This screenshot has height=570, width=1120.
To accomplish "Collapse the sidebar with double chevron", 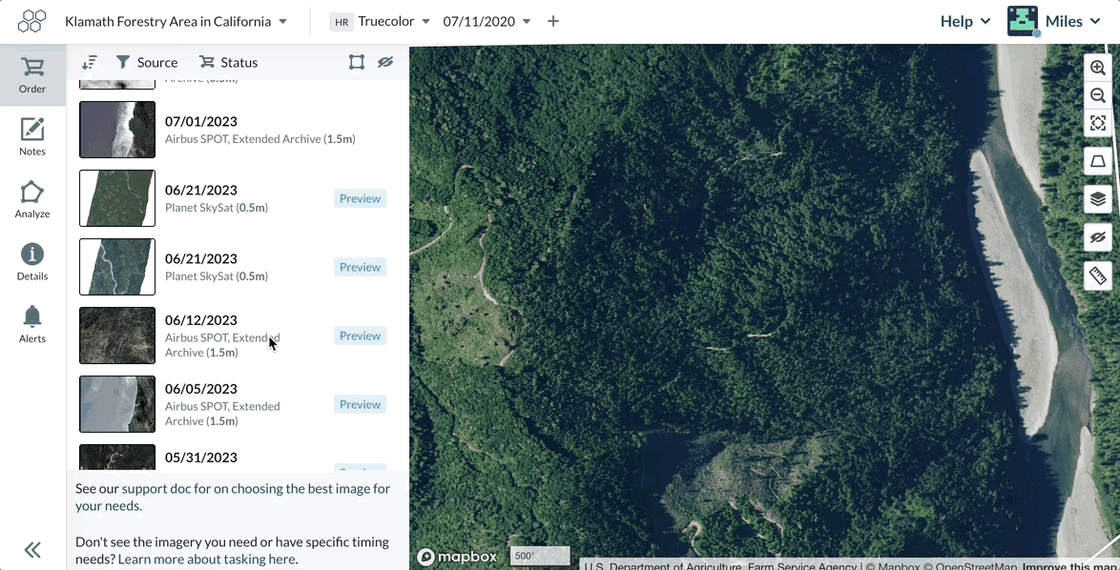I will pyautogui.click(x=32, y=549).
